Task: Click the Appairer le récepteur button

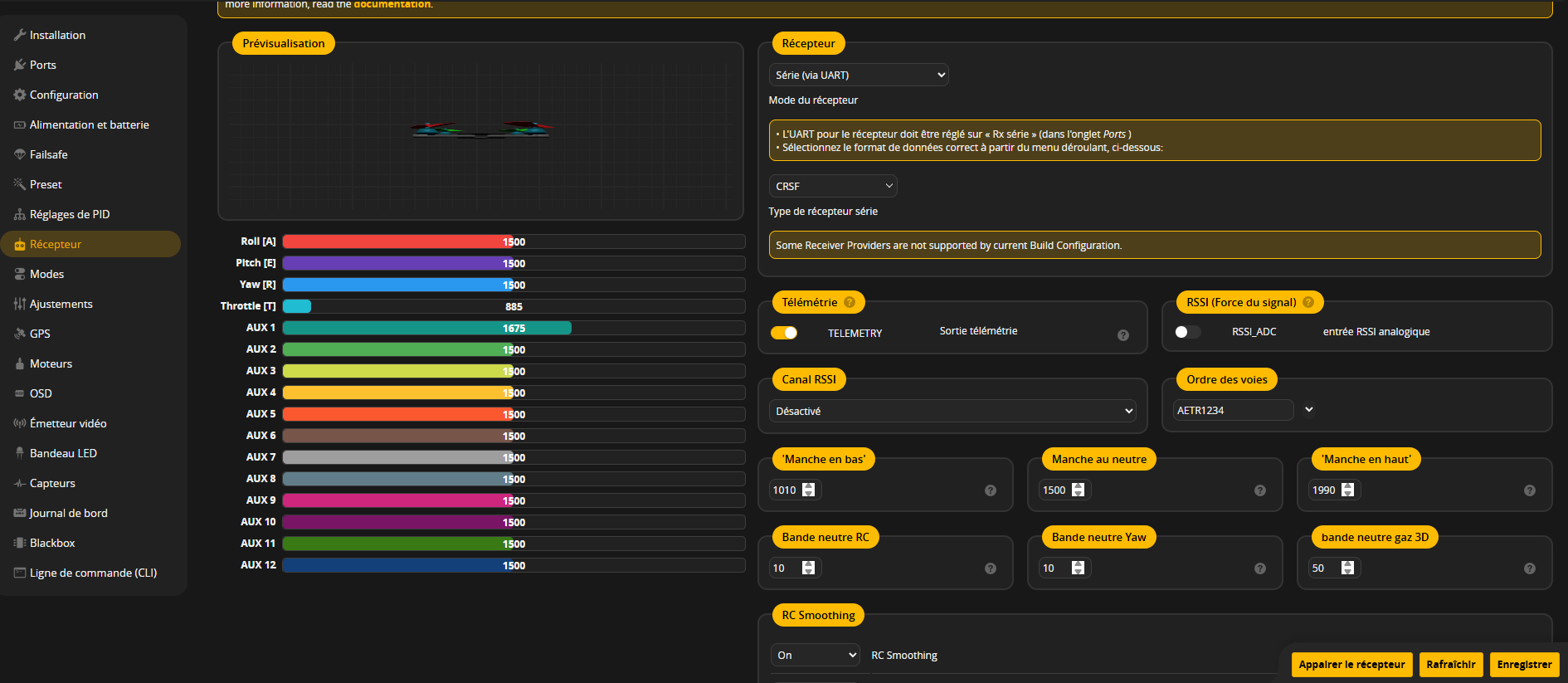Action: pos(1351,664)
